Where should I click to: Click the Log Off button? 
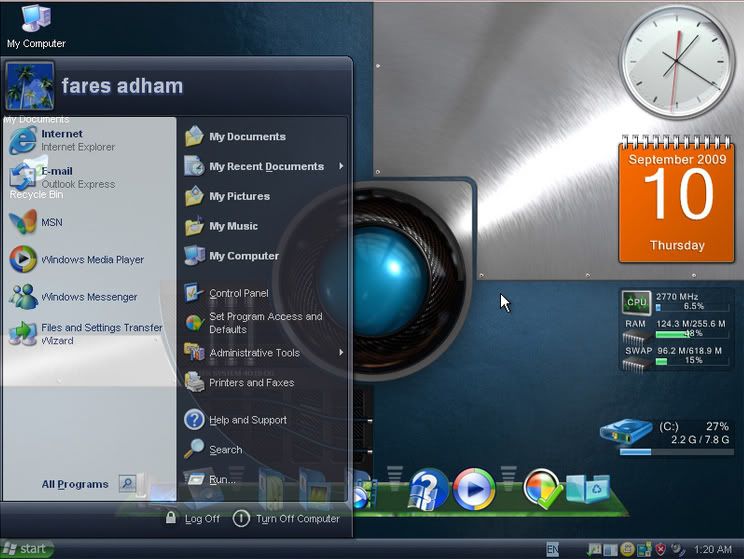click(x=193, y=519)
